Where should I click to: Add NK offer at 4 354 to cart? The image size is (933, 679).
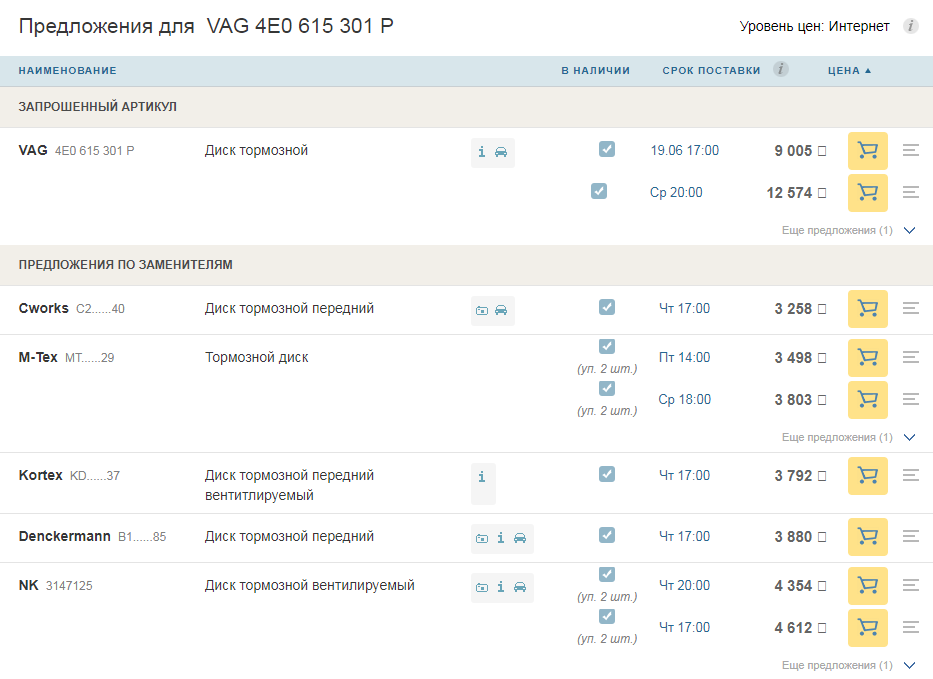(868, 586)
